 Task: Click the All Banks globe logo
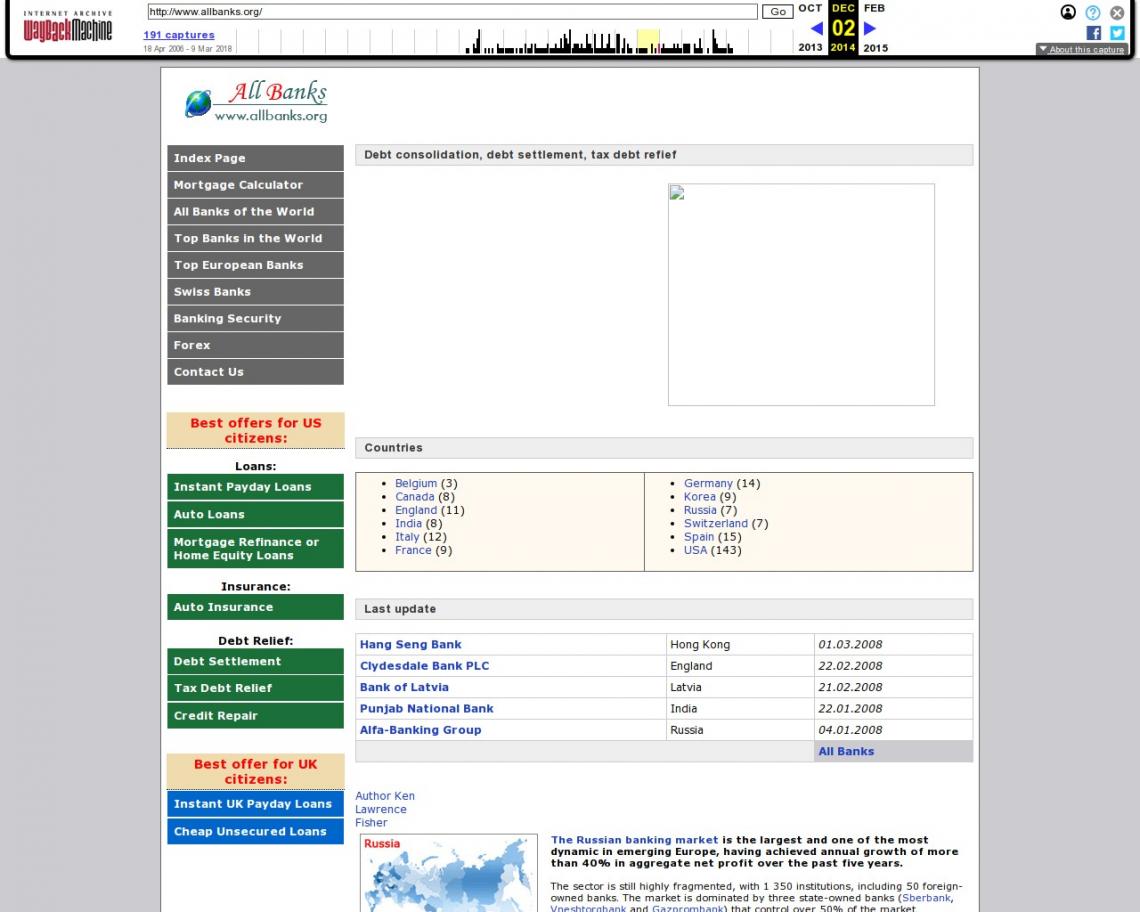[x=256, y=101]
